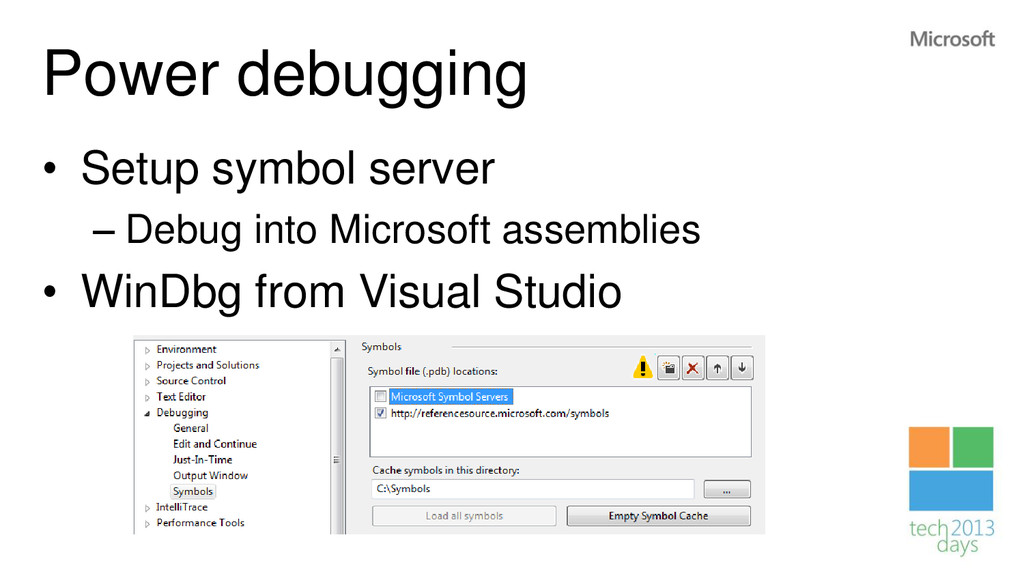Select Edit and Continue option page
1024x576 pixels.
click(x=215, y=444)
